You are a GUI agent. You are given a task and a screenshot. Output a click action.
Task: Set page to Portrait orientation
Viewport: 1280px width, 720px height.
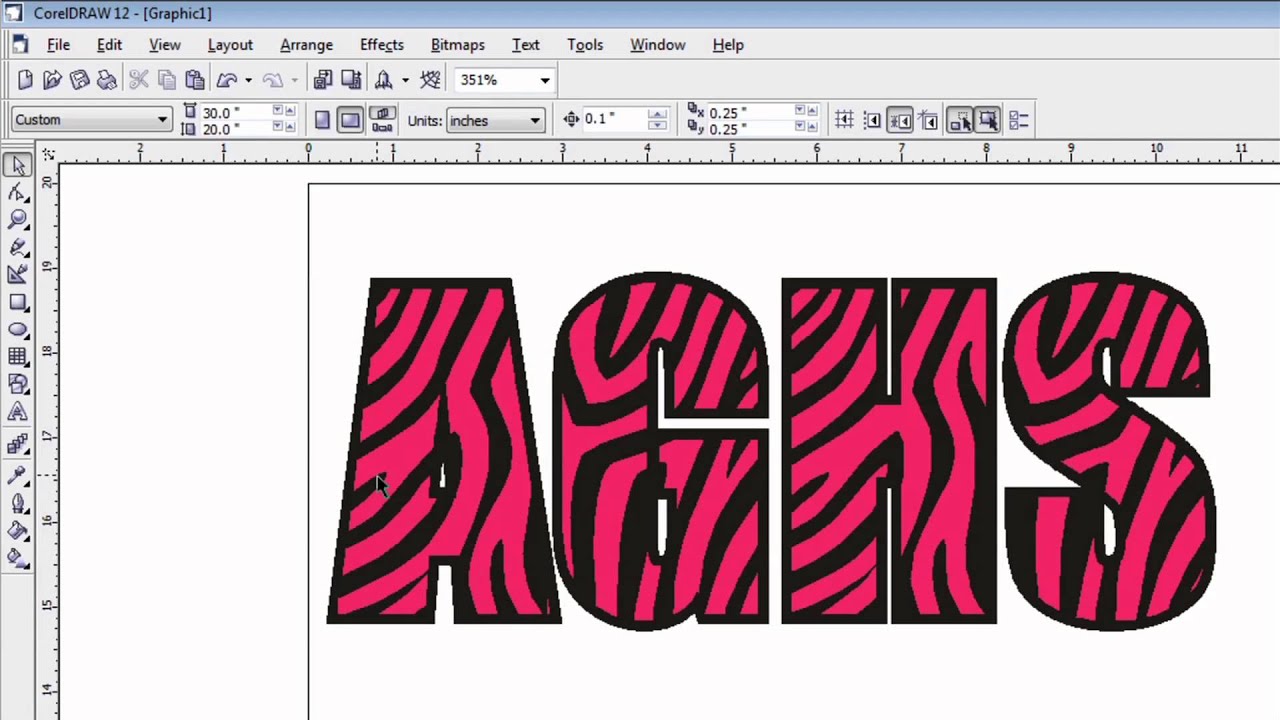click(x=322, y=120)
